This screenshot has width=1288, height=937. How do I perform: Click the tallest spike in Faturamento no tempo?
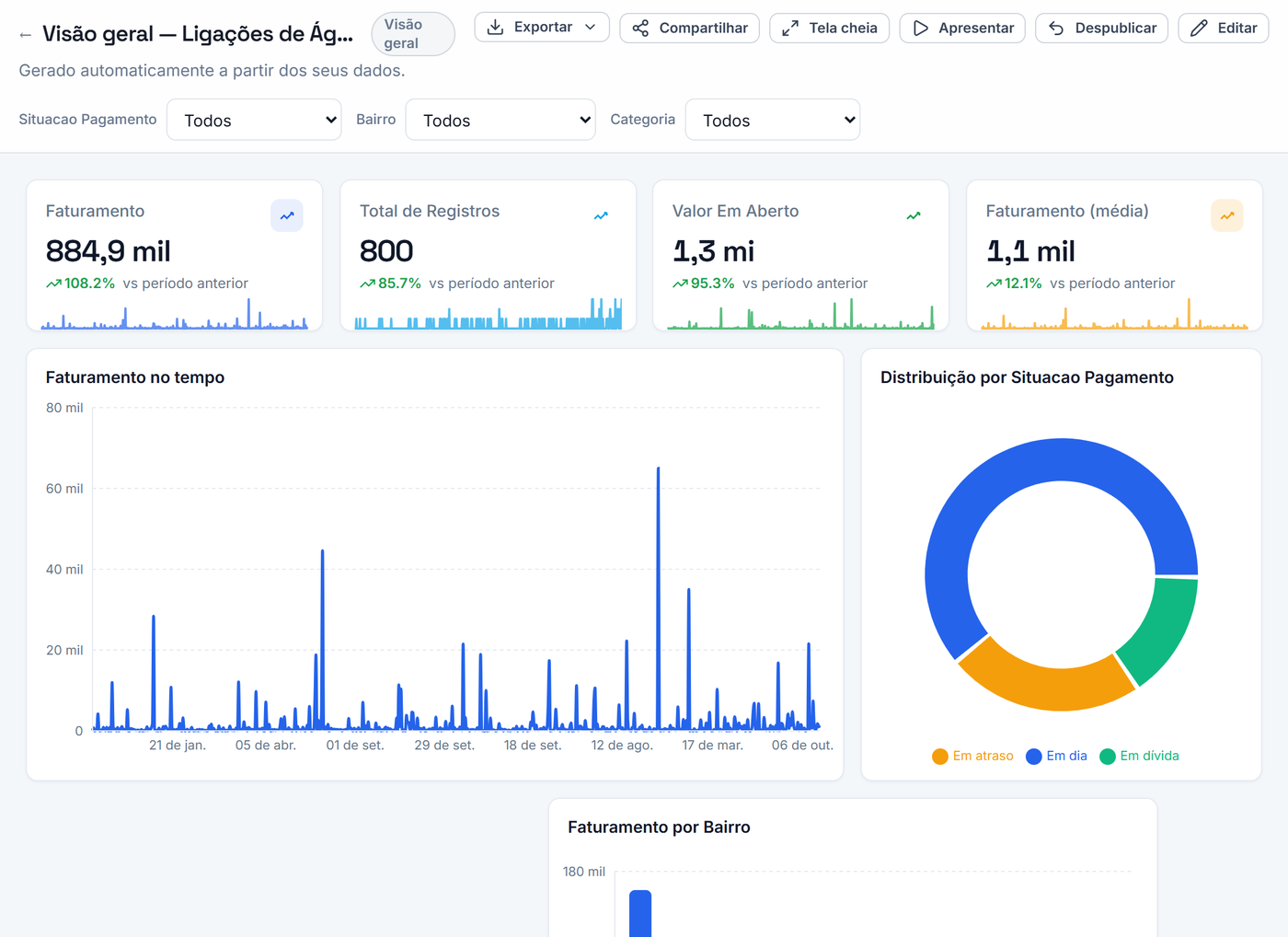[658, 598]
